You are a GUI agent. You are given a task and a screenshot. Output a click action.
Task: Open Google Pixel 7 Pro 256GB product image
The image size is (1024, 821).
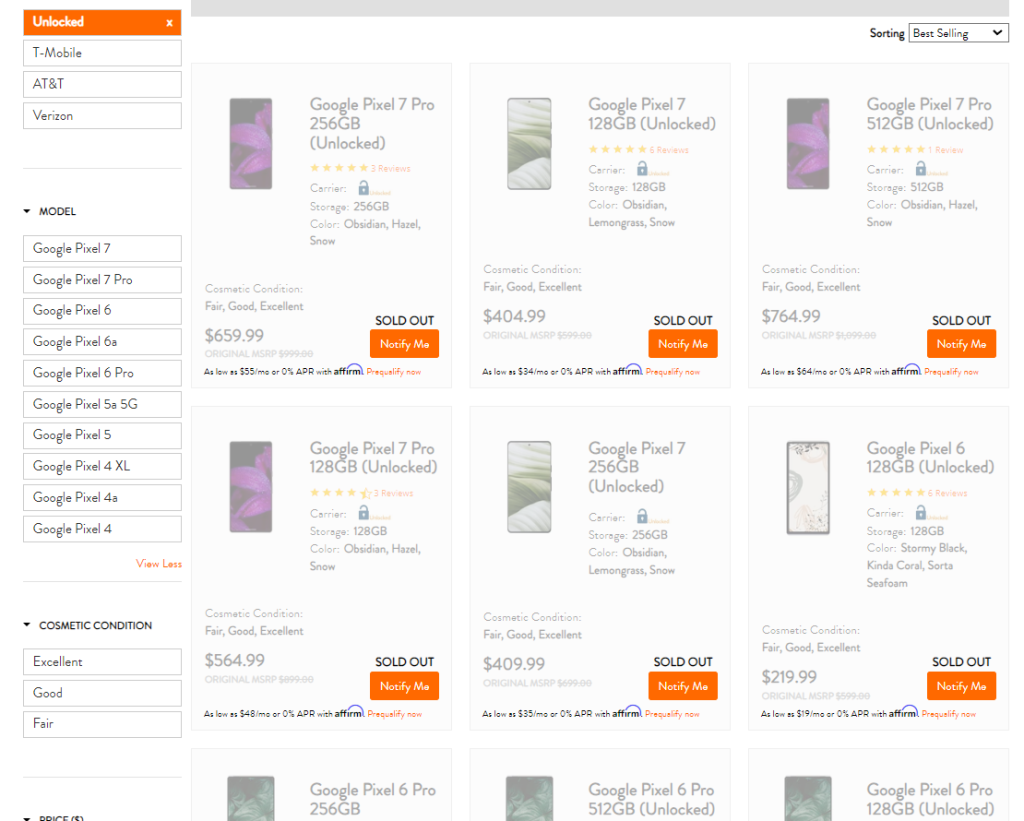[x=251, y=144]
